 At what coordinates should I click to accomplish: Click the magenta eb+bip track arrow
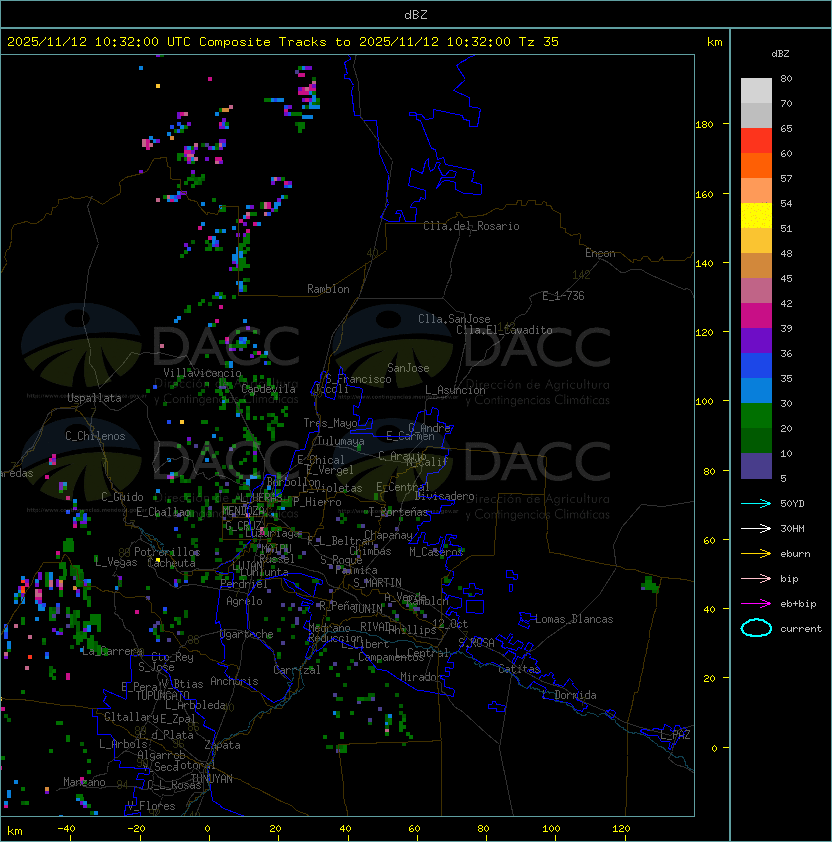pyautogui.click(x=756, y=604)
